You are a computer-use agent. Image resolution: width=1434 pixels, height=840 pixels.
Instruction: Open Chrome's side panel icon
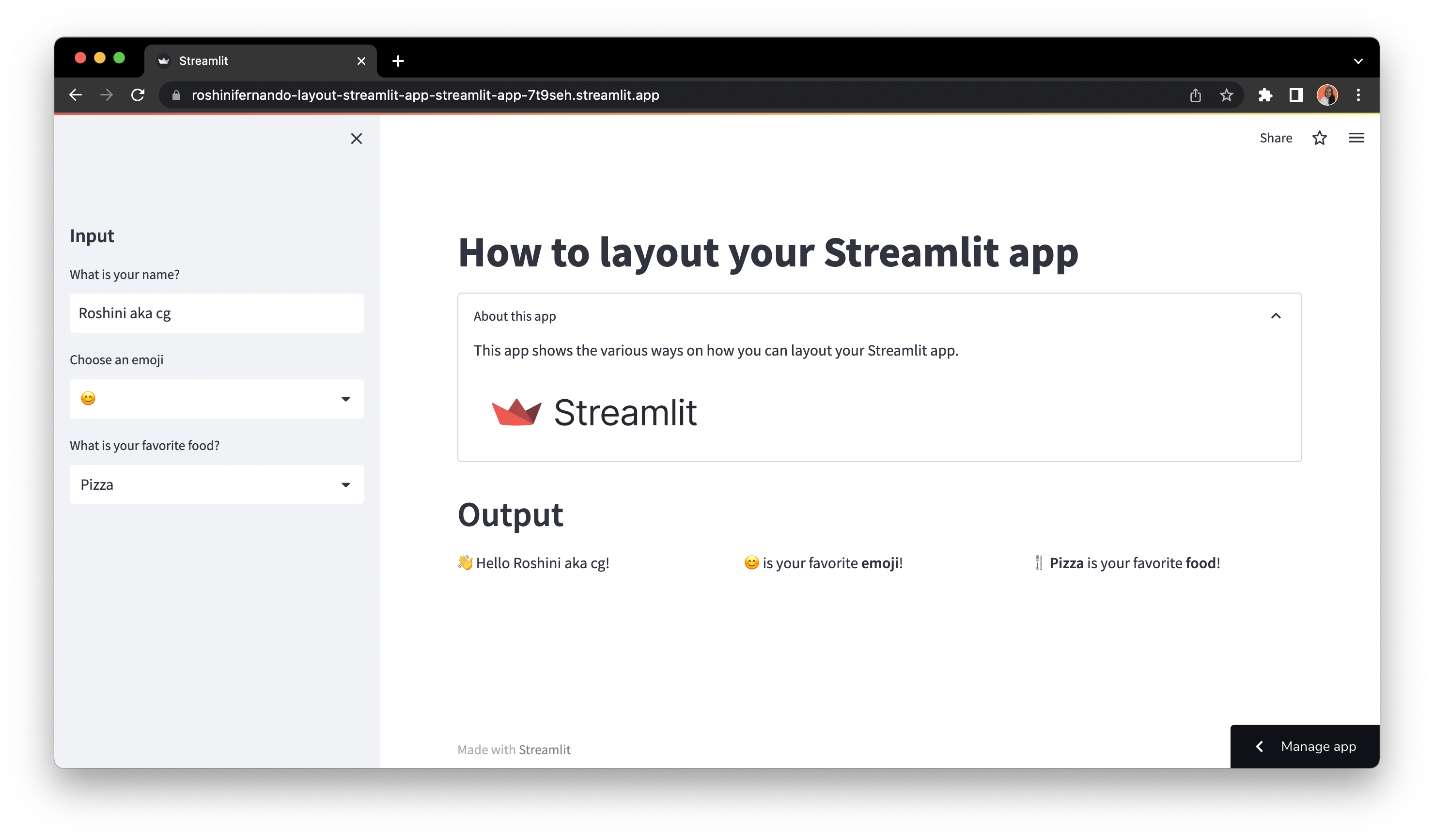[1296, 95]
